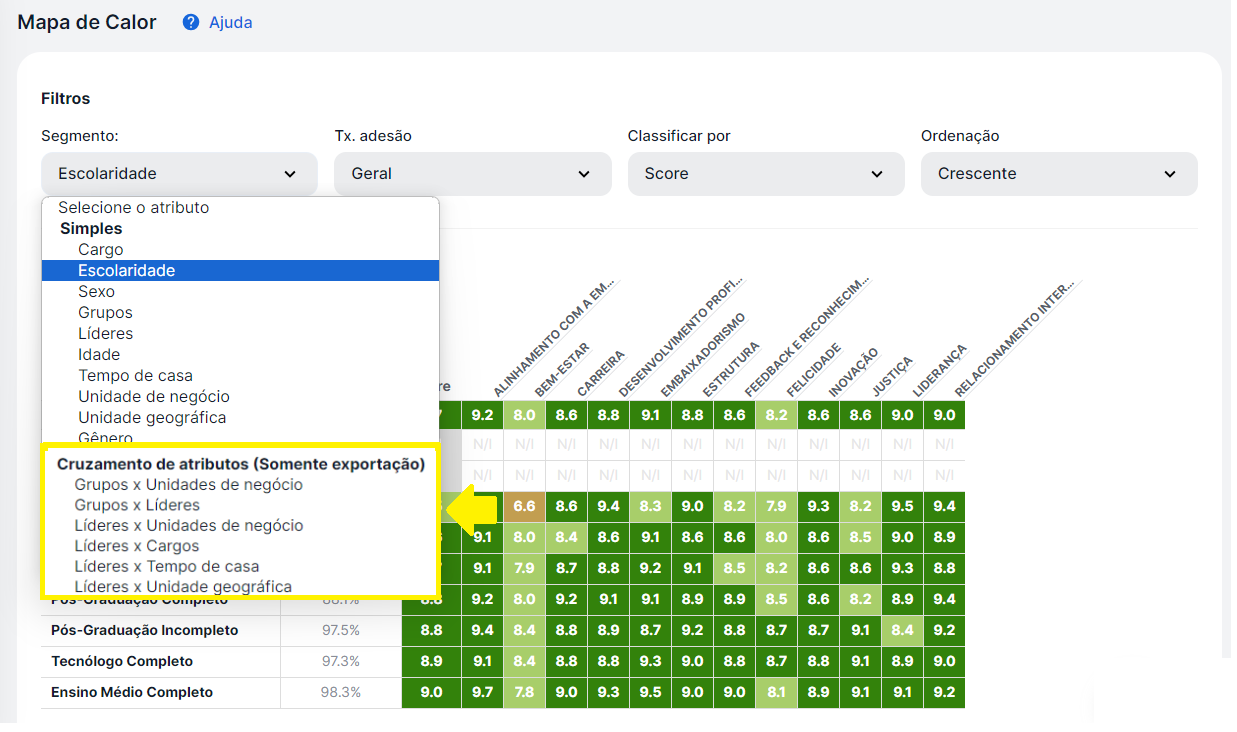The image size is (1237, 732).
Task: Select Líderes x Unidades de negócio crossing
Action: coord(189,526)
